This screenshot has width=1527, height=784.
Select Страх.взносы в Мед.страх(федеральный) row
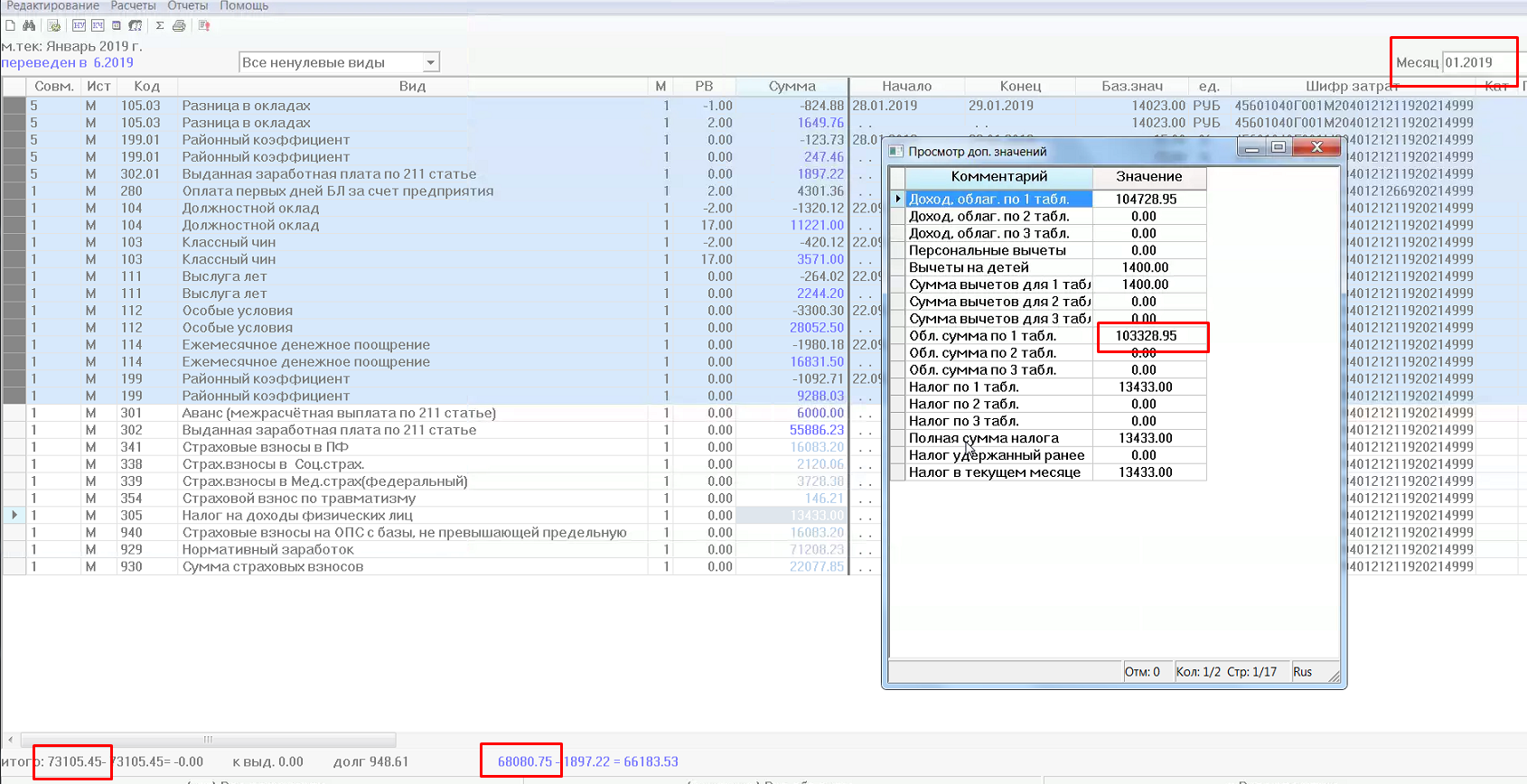coord(425,481)
